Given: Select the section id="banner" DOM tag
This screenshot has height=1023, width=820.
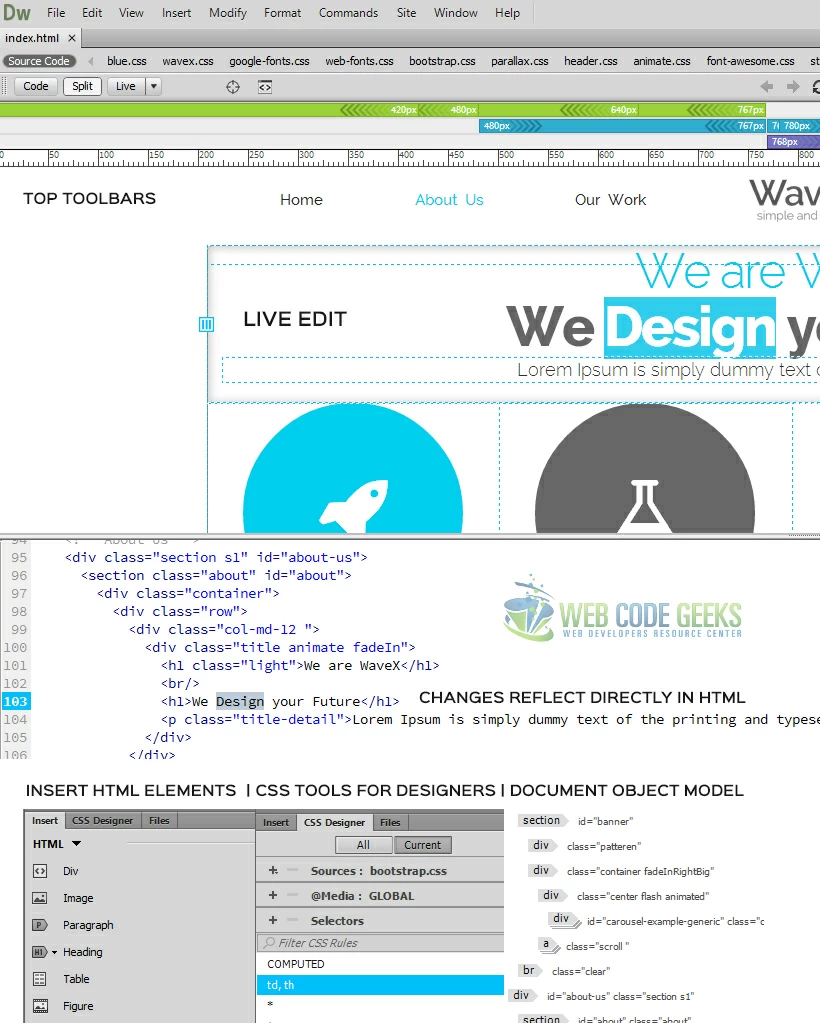Looking at the screenshot, I should 543,821.
